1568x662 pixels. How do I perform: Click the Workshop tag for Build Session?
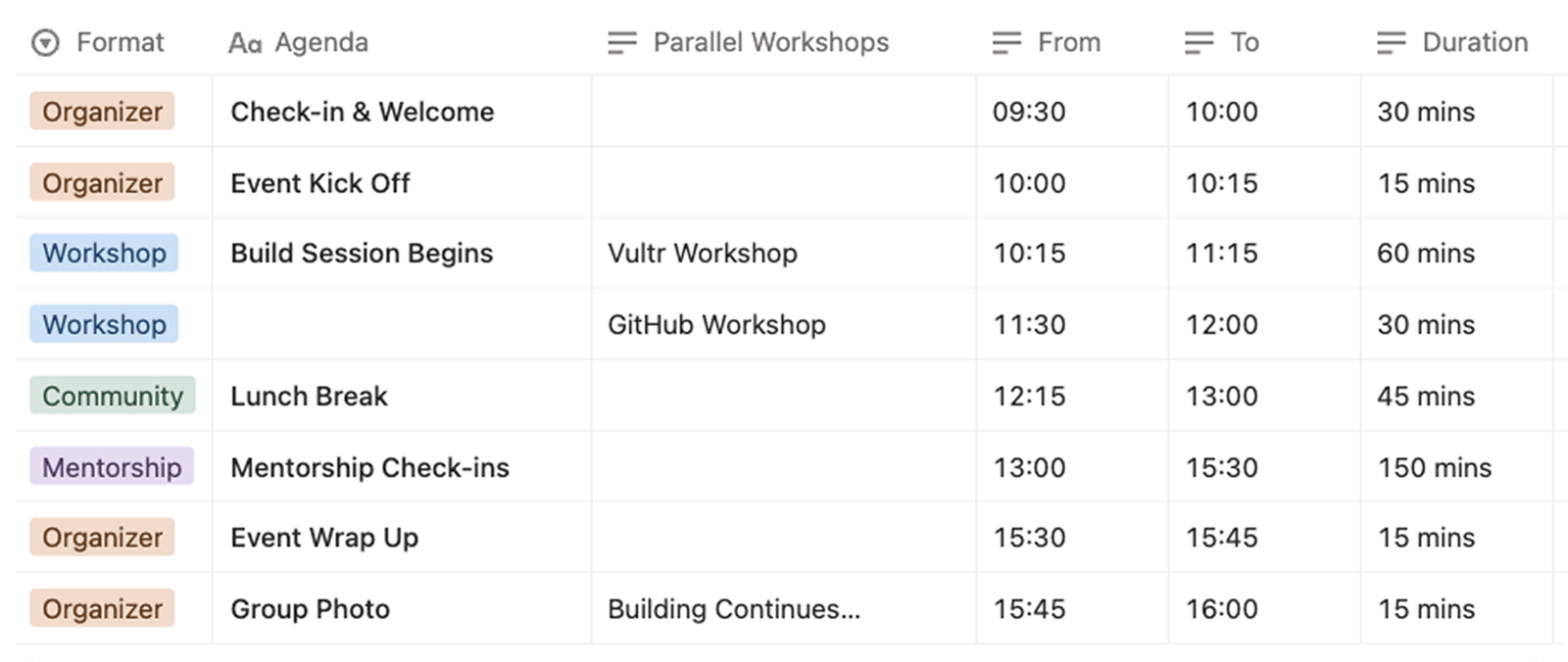[104, 253]
